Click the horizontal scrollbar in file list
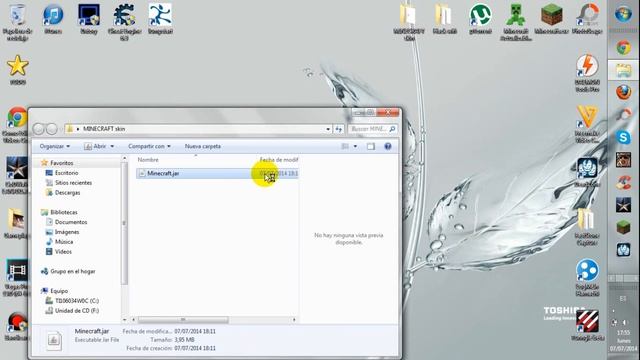 pos(183,320)
